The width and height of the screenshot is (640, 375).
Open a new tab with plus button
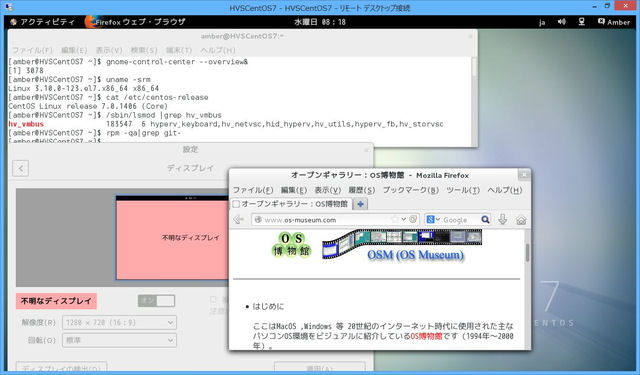point(360,204)
